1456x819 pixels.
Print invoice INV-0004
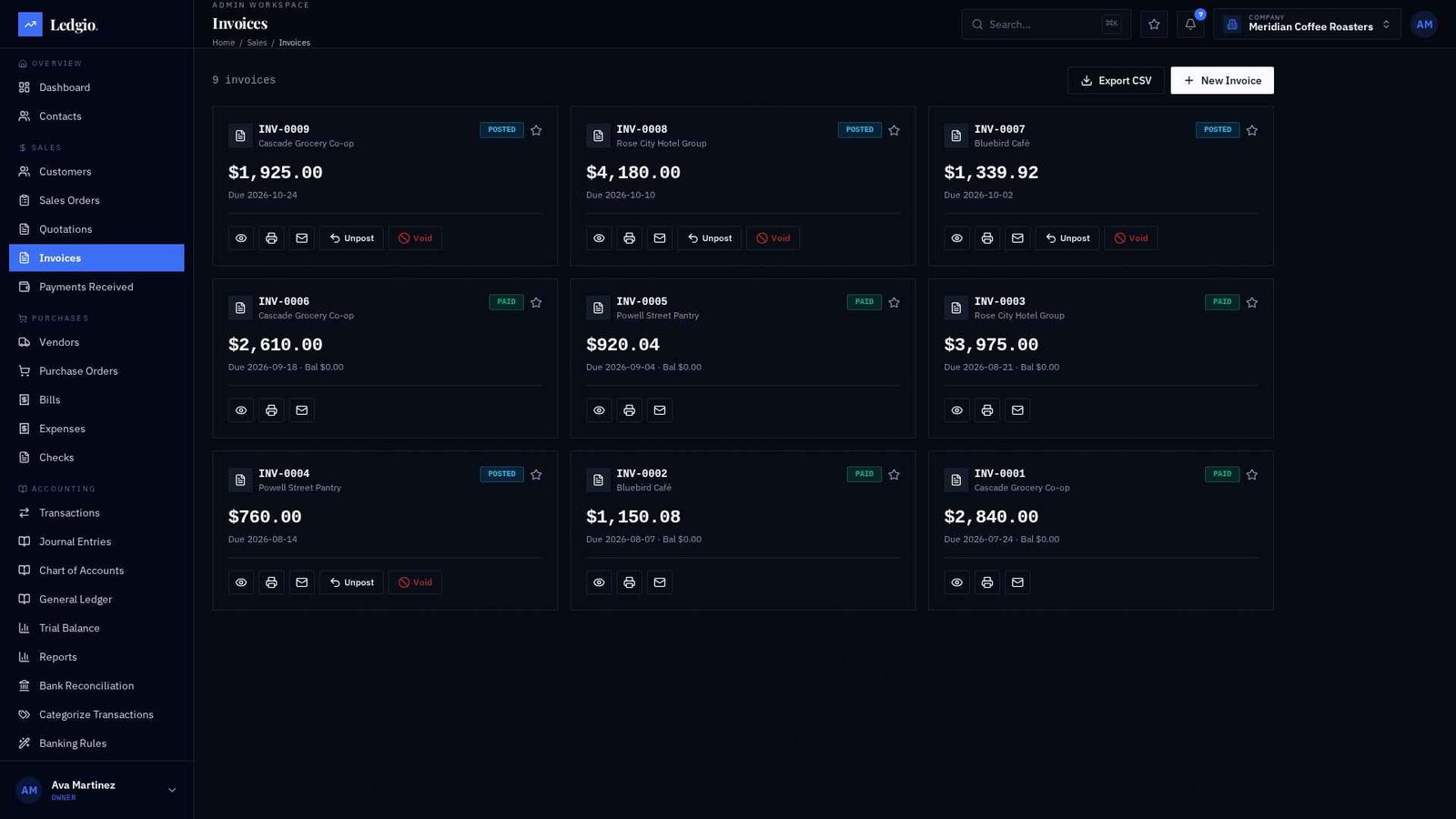click(x=271, y=582)
